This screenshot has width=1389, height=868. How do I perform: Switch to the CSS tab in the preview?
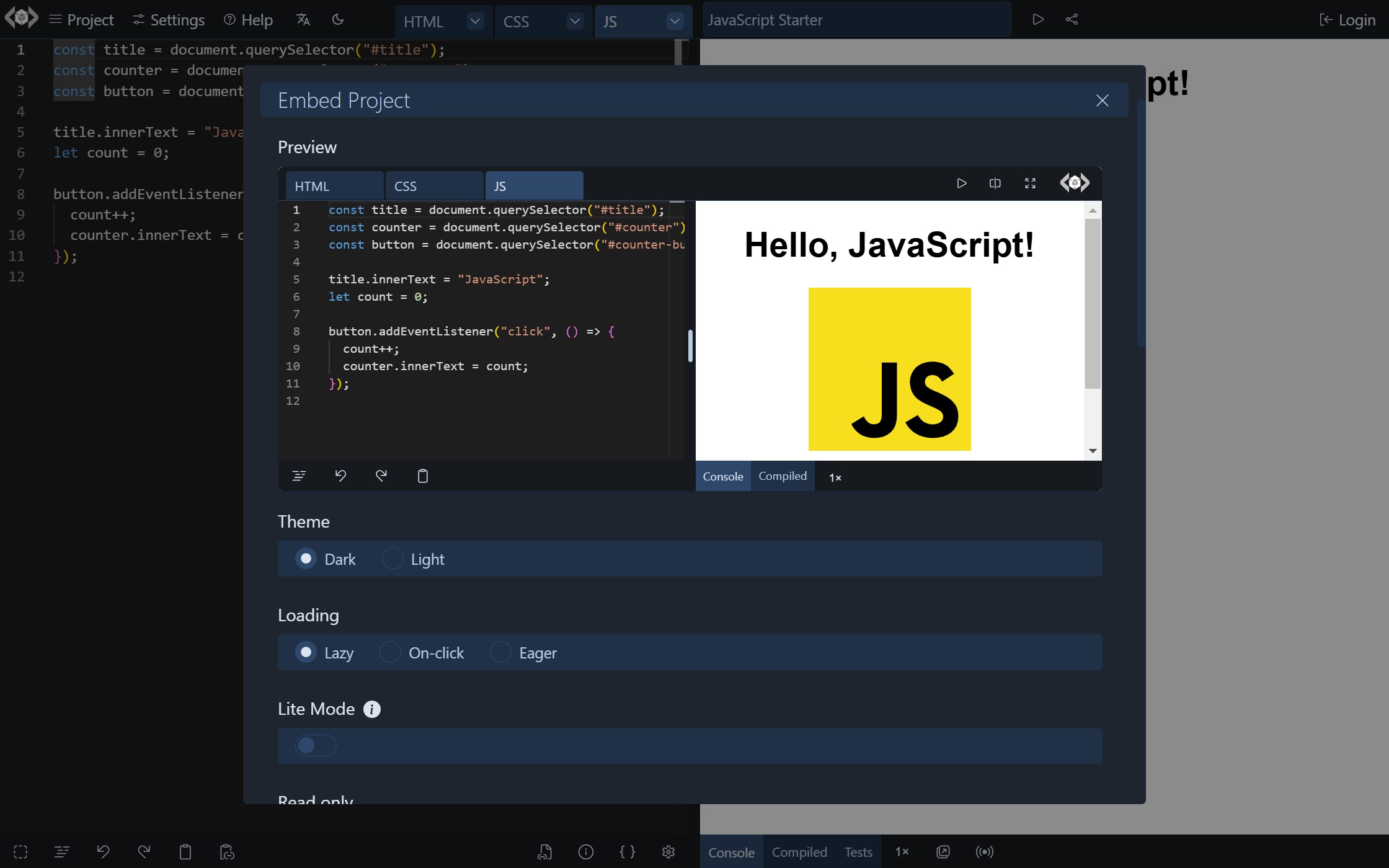pyautogui.click(x=406, y=185)
